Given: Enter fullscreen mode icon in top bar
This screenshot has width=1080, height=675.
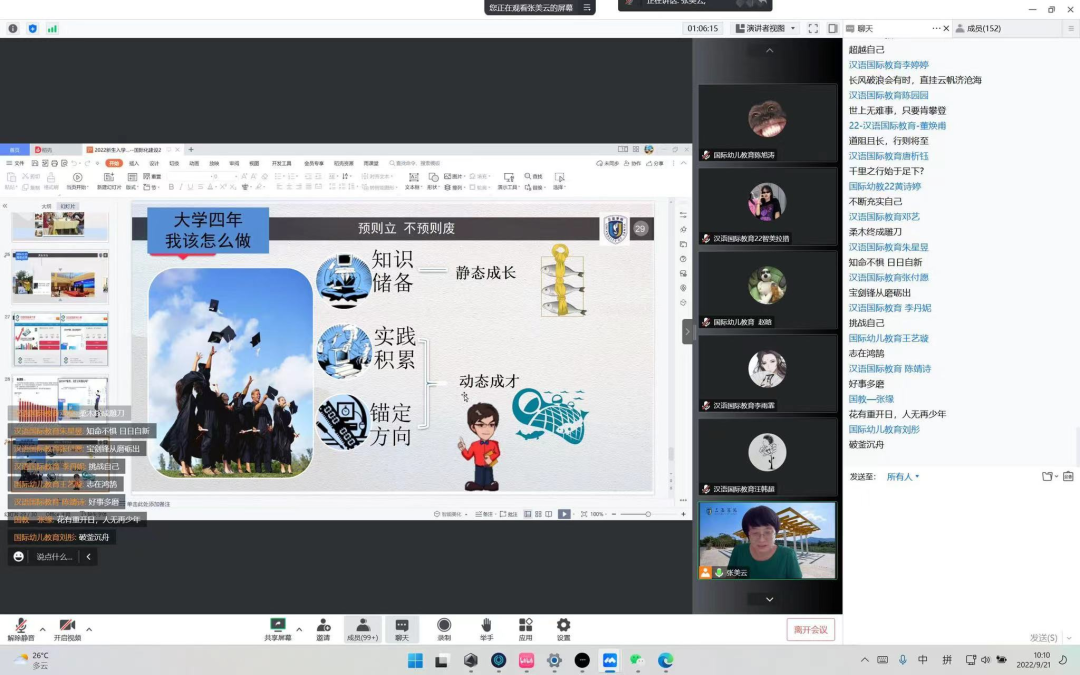Looking at the screenshot, I should [812, 29].
